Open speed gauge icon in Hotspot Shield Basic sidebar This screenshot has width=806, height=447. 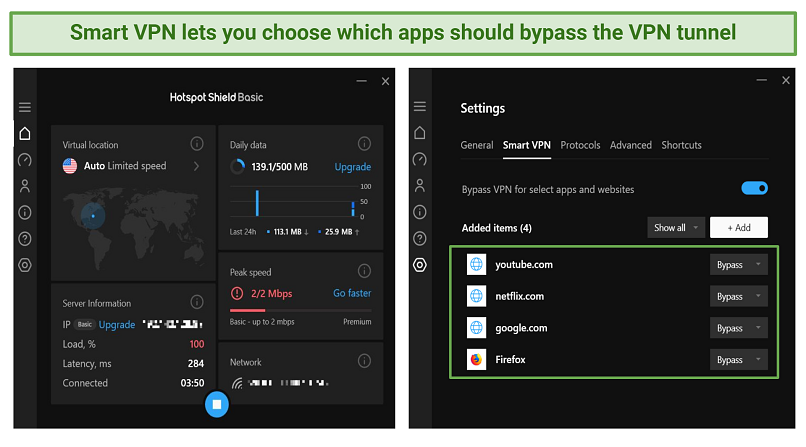pos(25,160)
